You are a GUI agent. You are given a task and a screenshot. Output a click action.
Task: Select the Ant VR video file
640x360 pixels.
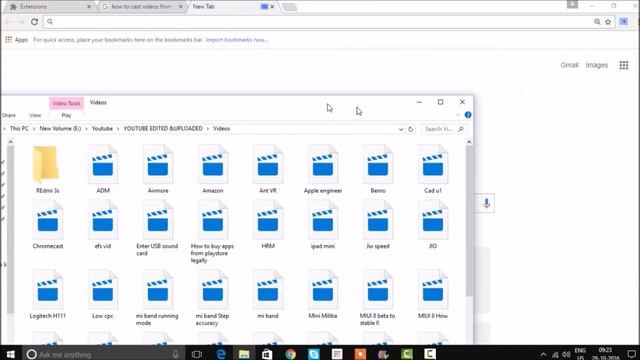tap(268, 169)
